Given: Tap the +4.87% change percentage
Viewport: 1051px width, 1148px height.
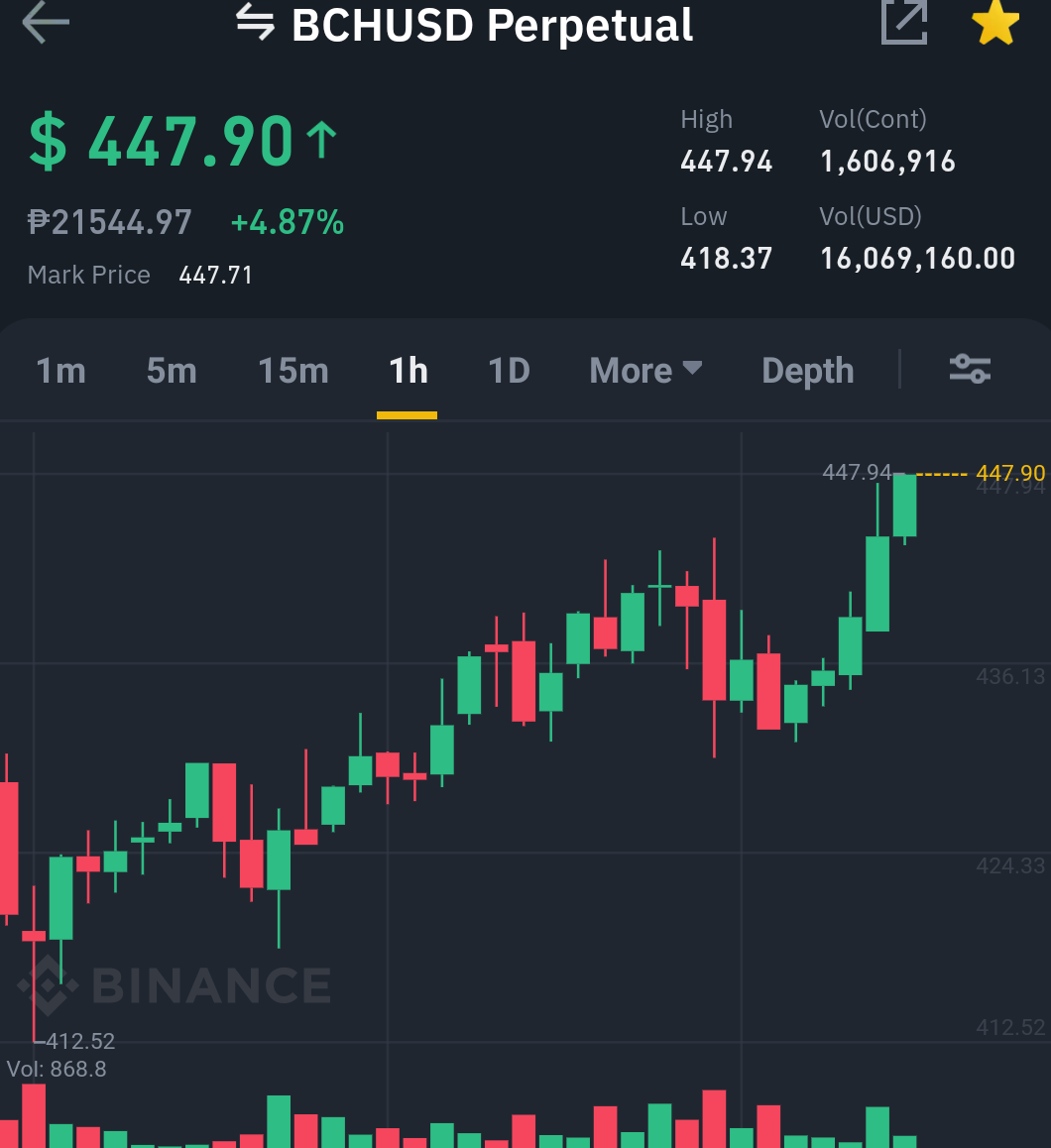Looking at the screenshot, I should 288,222.
